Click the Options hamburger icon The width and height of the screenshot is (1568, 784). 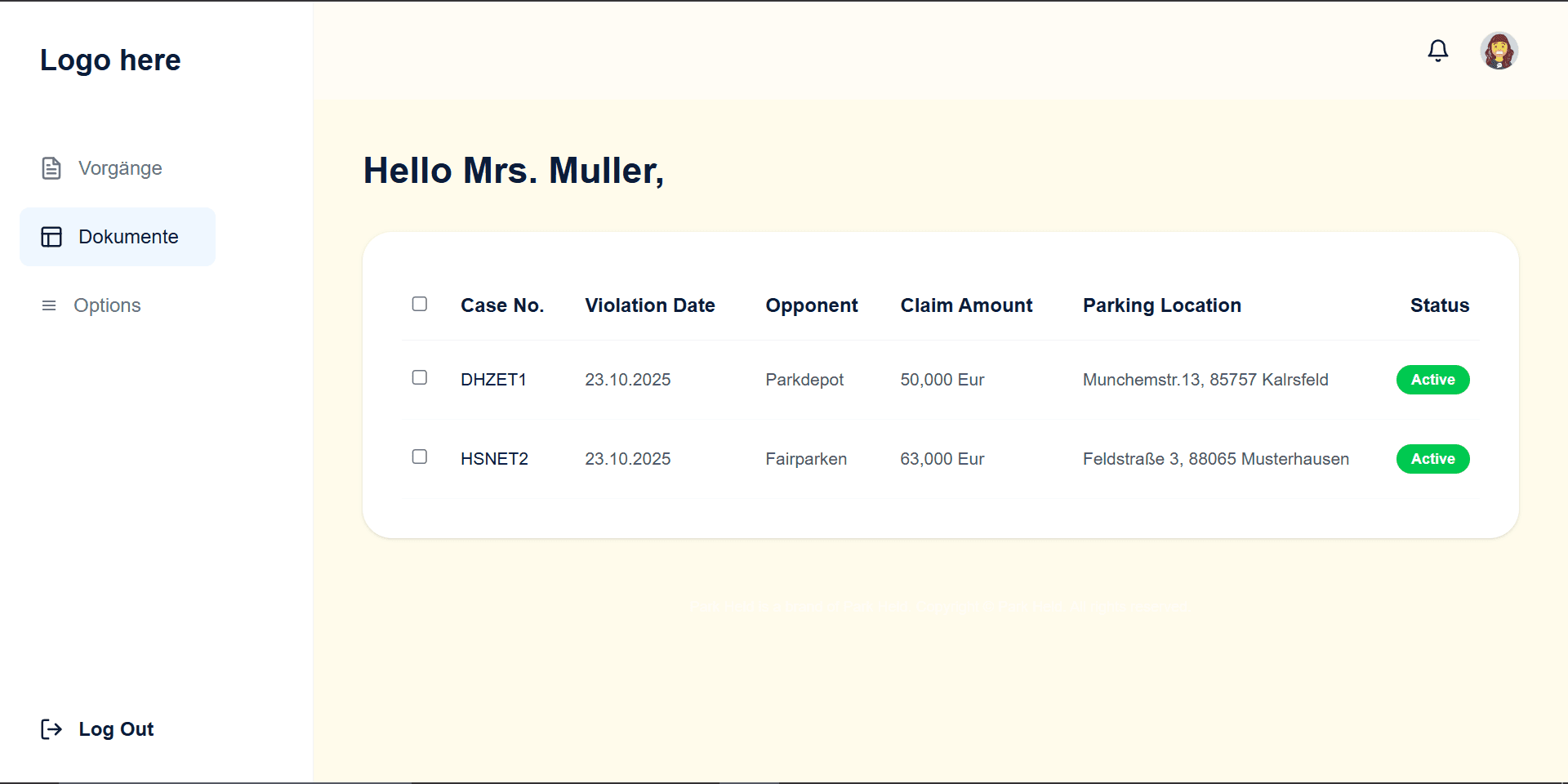point(49,305)
